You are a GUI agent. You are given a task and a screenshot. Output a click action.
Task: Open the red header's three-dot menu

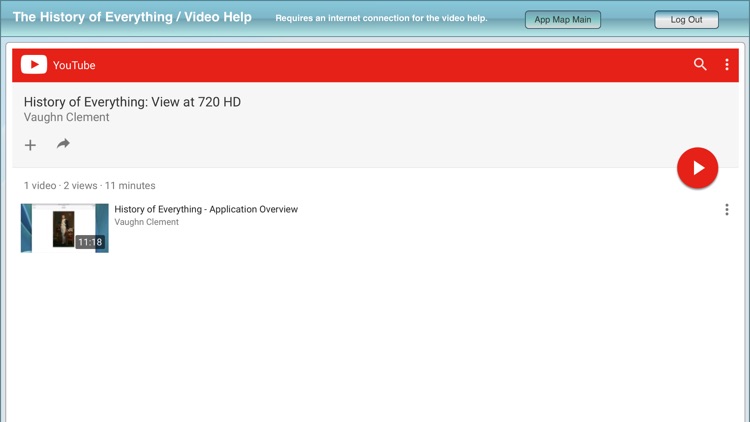[727, 65]
